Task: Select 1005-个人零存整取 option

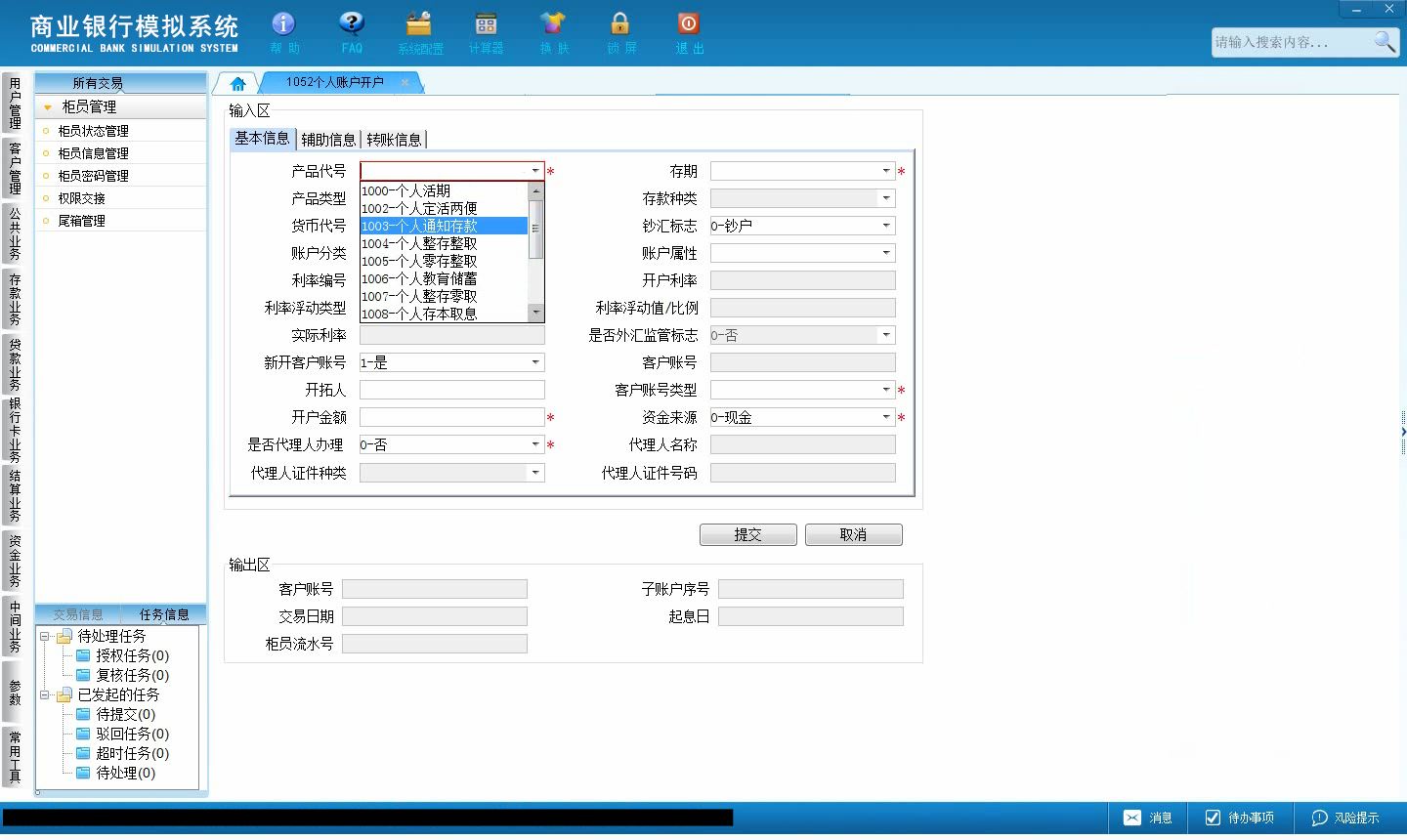Action: tap(444, 261)
